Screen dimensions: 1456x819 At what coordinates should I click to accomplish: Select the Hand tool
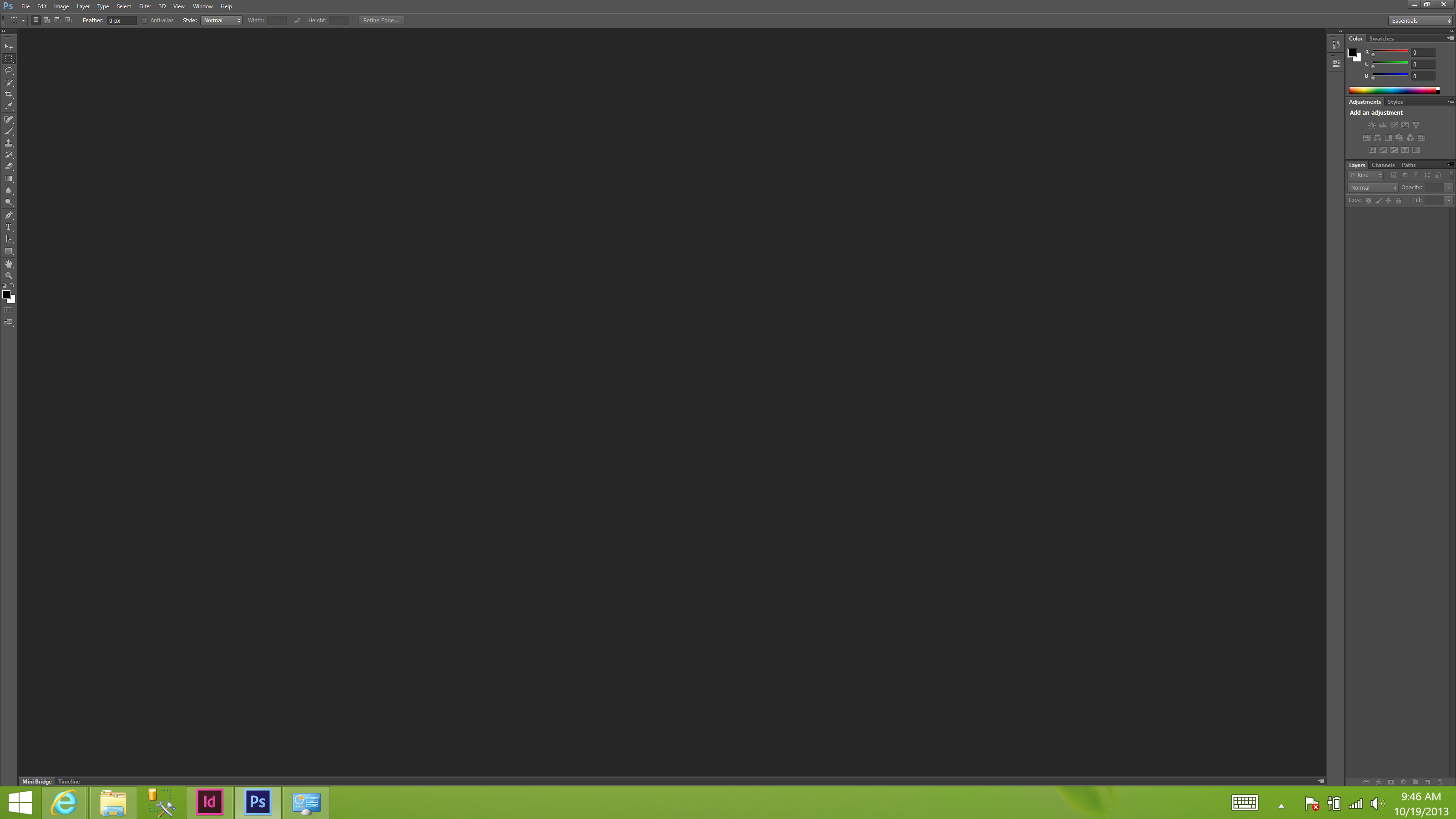(x=9, y=264)
